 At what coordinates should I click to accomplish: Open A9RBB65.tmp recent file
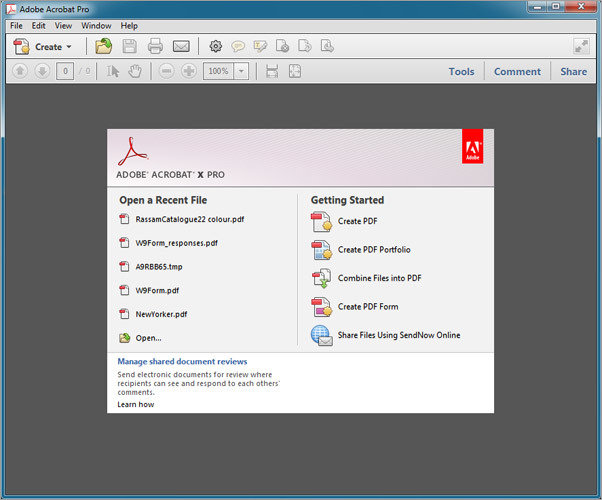[159, 267]
